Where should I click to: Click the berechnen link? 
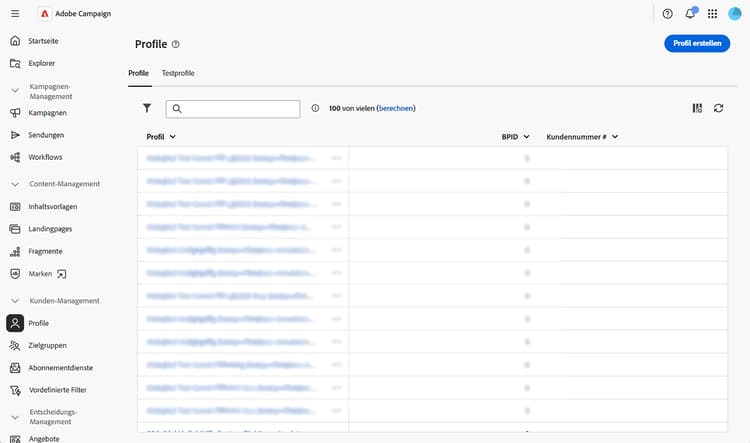[396, 108]
